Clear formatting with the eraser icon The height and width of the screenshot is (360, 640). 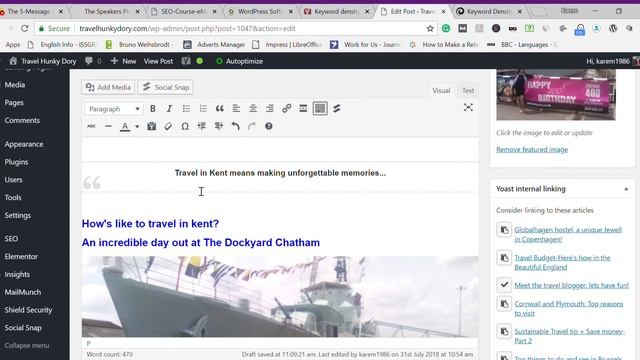[168, 127]
